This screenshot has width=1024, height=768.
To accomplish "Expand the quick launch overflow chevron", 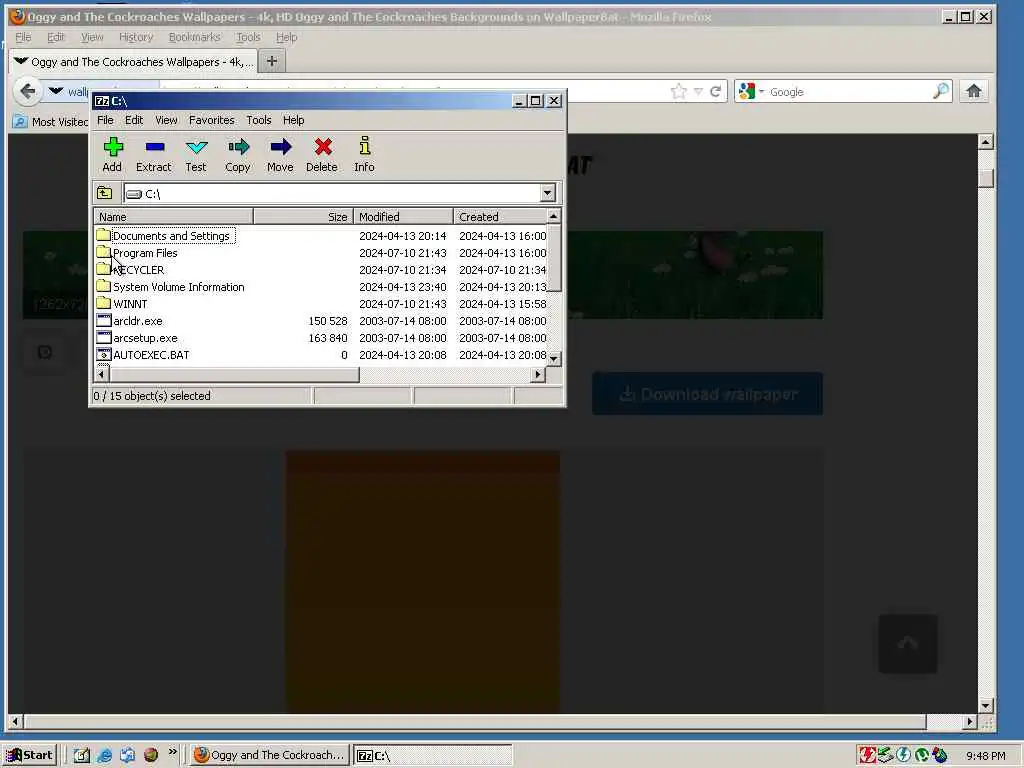I will tap(172, 752).
